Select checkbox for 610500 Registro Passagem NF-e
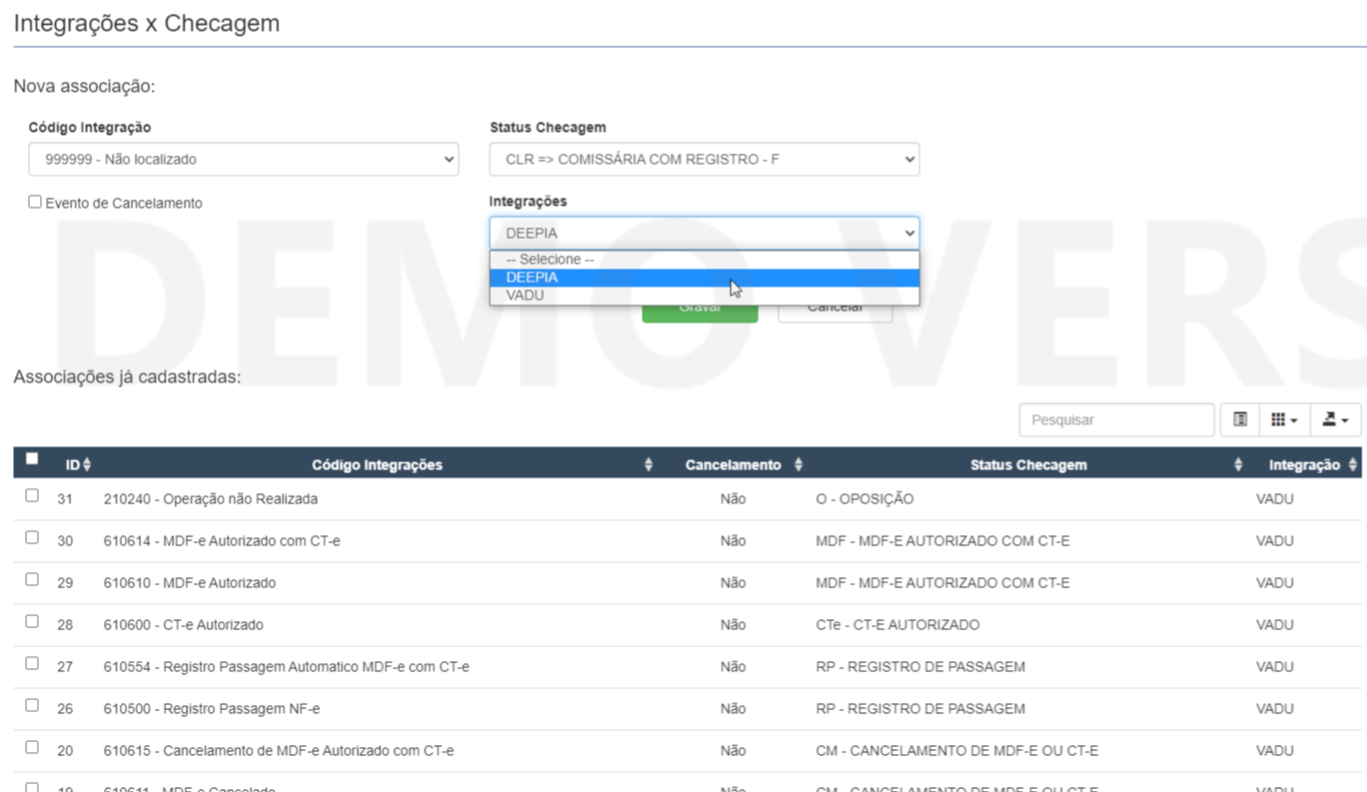This screenshot has width=1367, height=792. click(32, 706)
